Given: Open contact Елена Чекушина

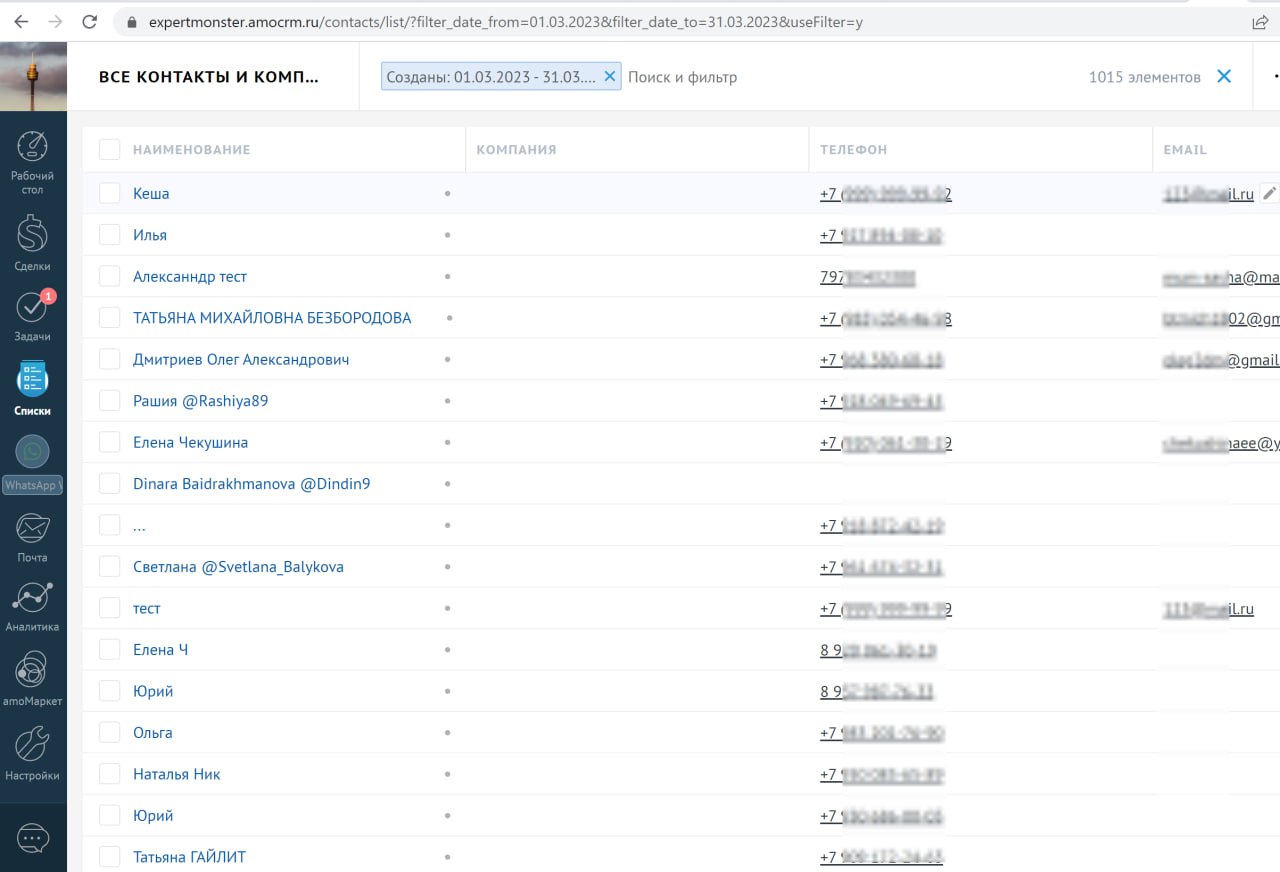Looking at the screenshot, I should coord(190,442).
